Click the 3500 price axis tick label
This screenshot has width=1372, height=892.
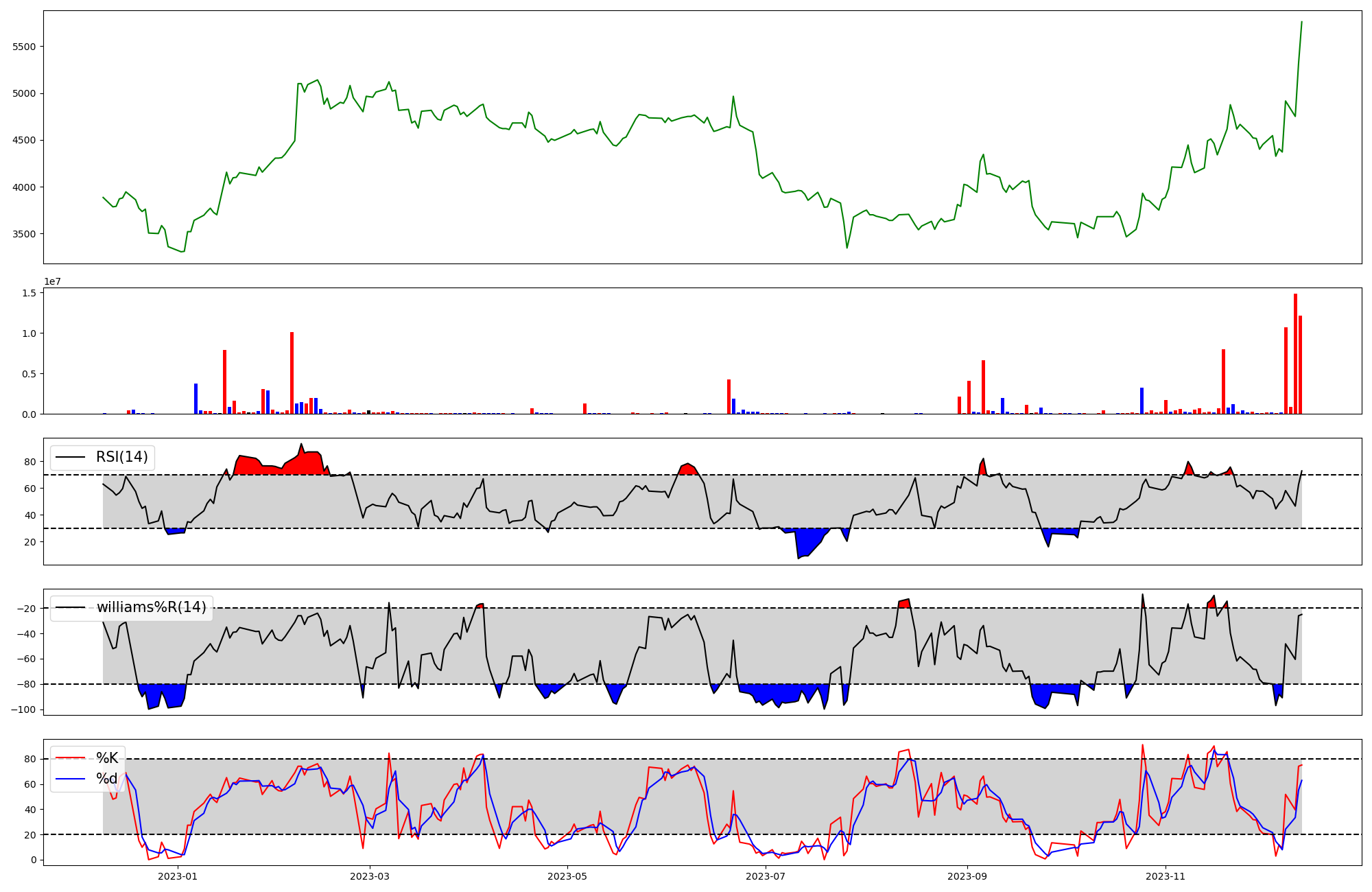point(25,234)
